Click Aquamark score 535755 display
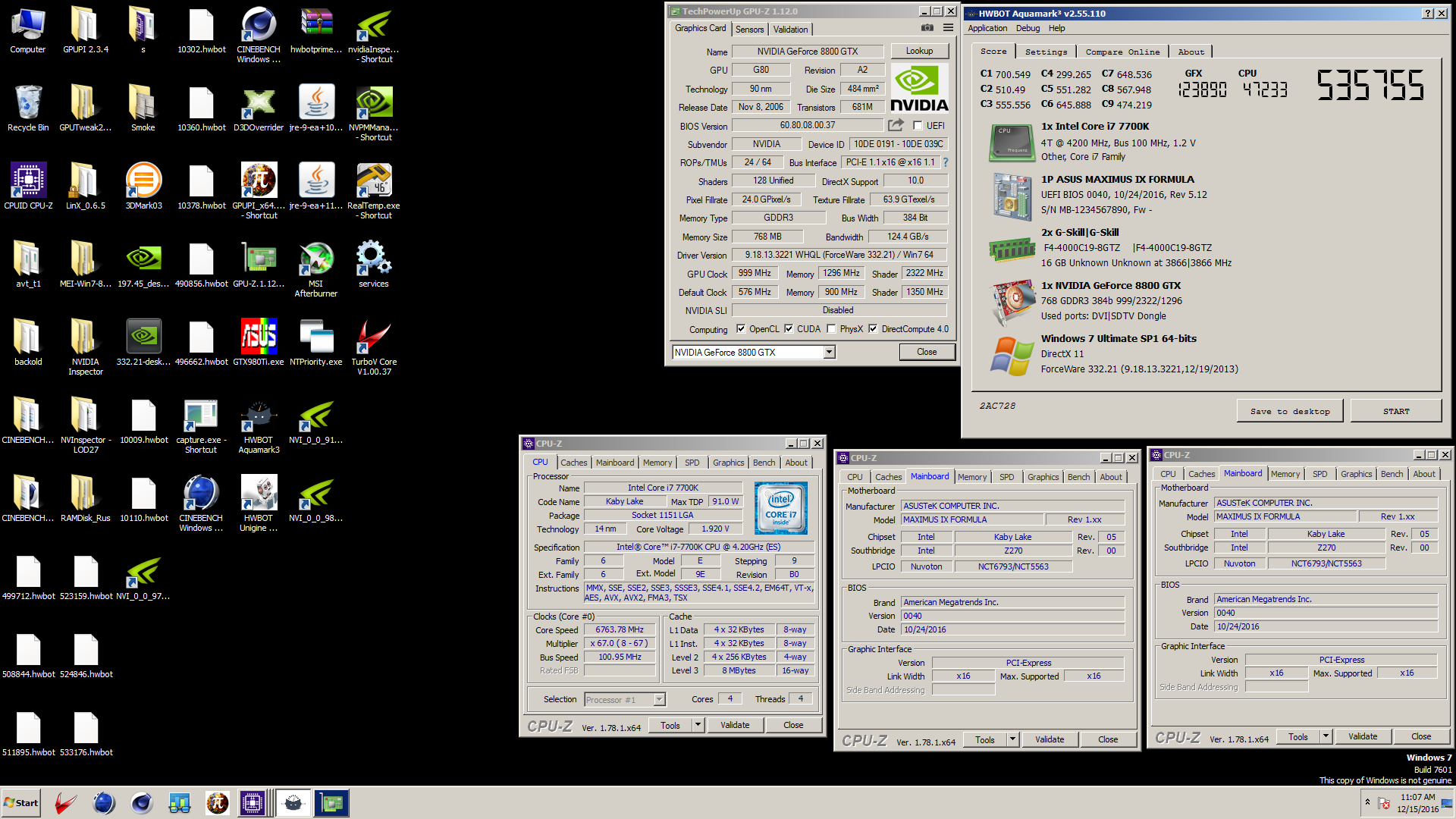Screen dimensions: 1456x819 pos(1370,85)
